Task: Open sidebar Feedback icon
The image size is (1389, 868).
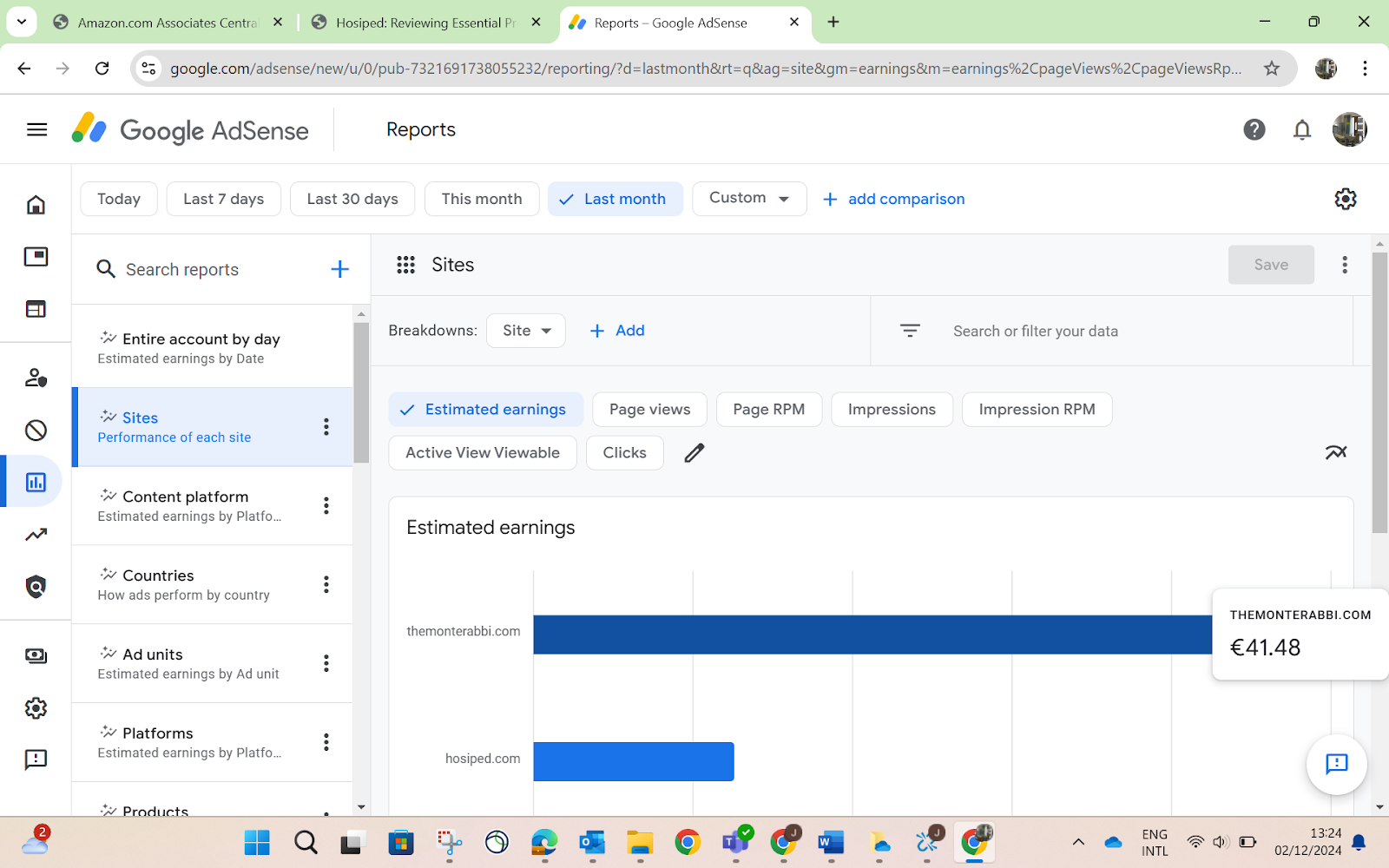Action: (36, 760)
